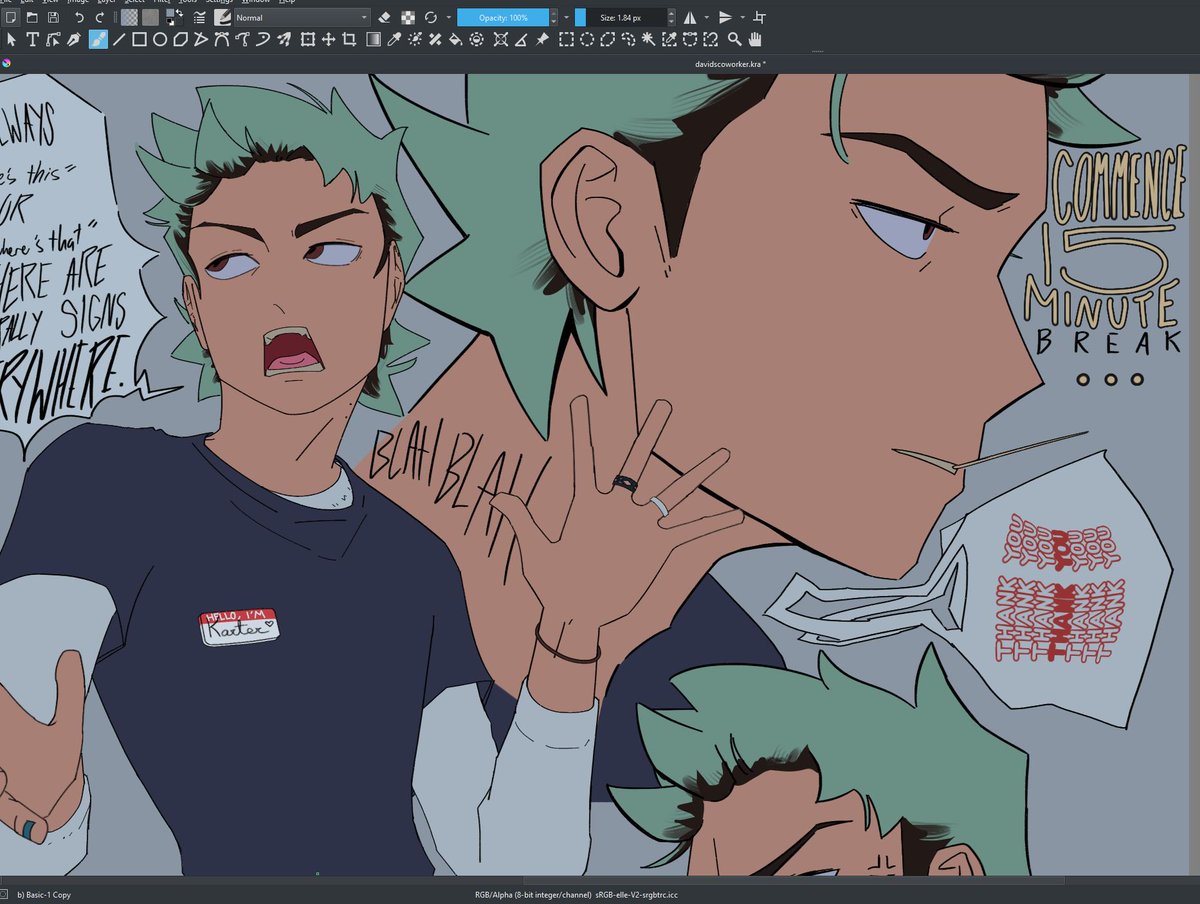
Task: Toggle wrap-around mode
Action: pos(759,17)
